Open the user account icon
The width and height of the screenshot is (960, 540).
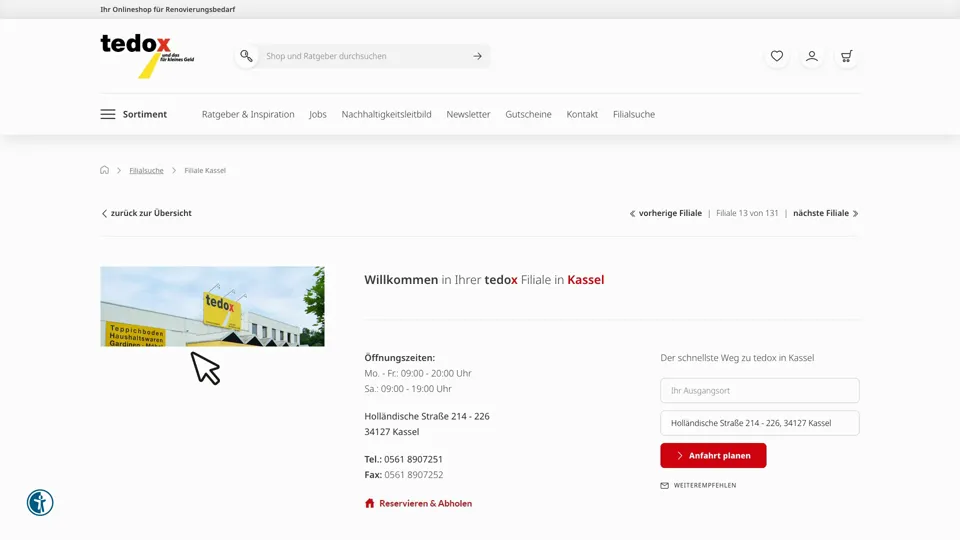point(812,56)
